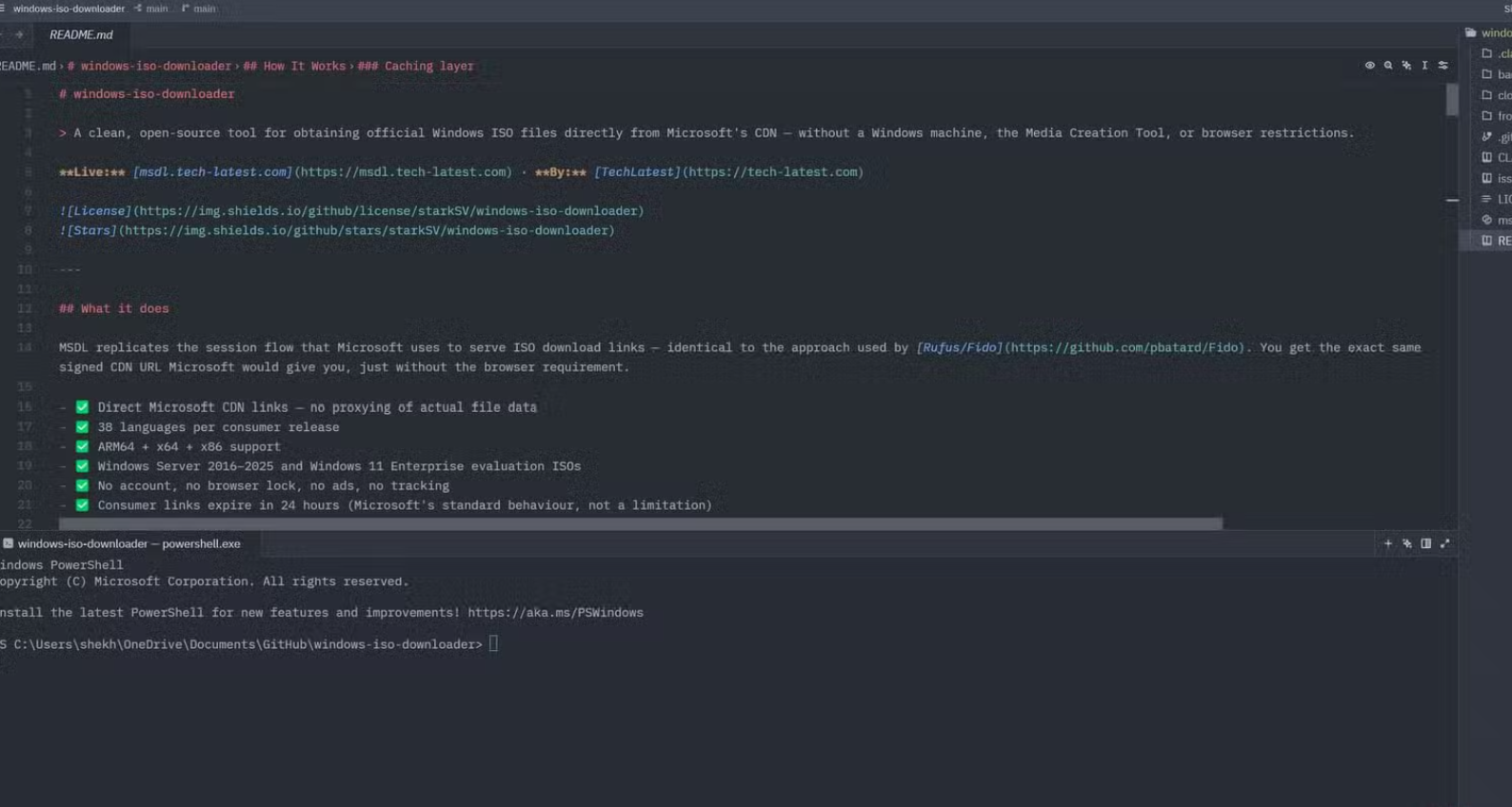This screenshot has height=807, width=1512.
Task: Add a new terminal with the plus icon
Action: click(x=1388, y=543)
